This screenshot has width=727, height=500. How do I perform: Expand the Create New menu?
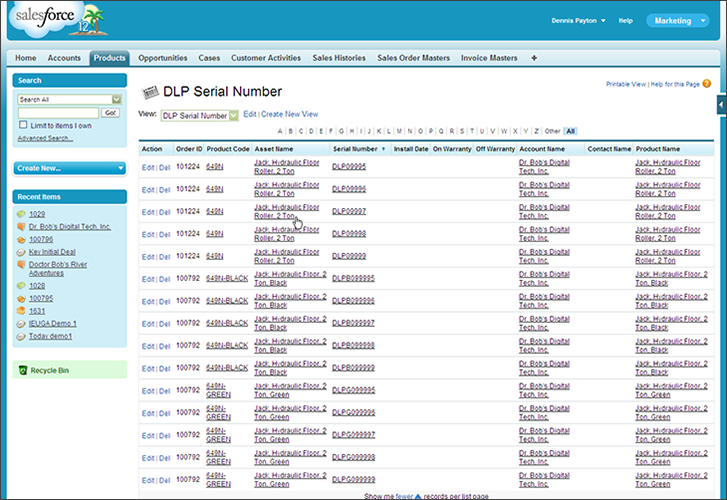[x=70, y=168]
